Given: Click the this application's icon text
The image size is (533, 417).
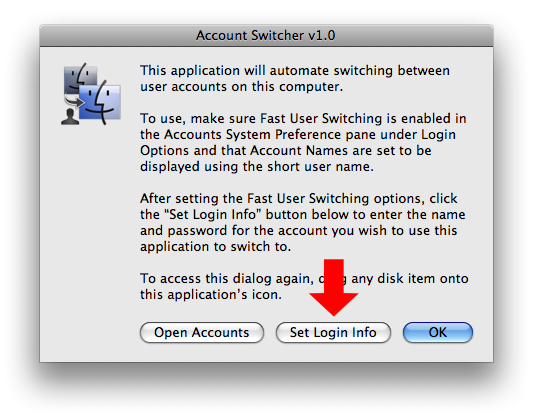Looking at the screenshot, I should click(x=211, y=295).
